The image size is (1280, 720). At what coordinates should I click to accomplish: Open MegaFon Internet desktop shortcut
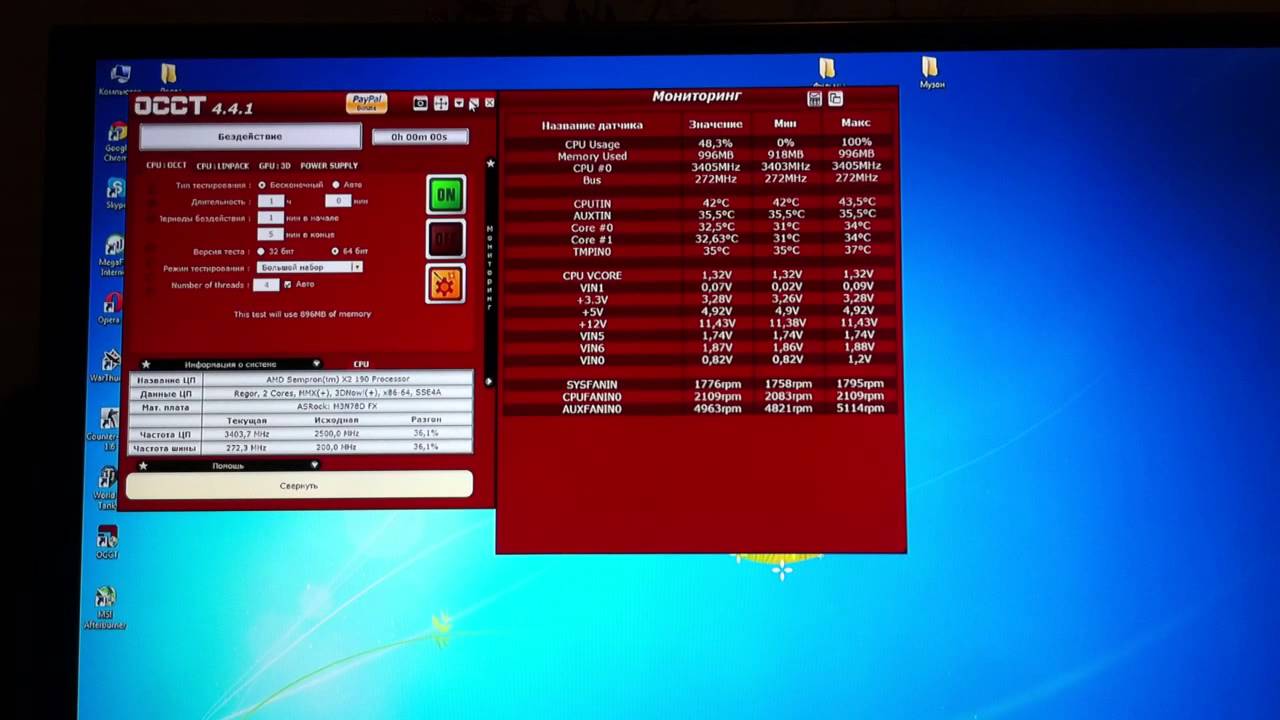(112, 255)
